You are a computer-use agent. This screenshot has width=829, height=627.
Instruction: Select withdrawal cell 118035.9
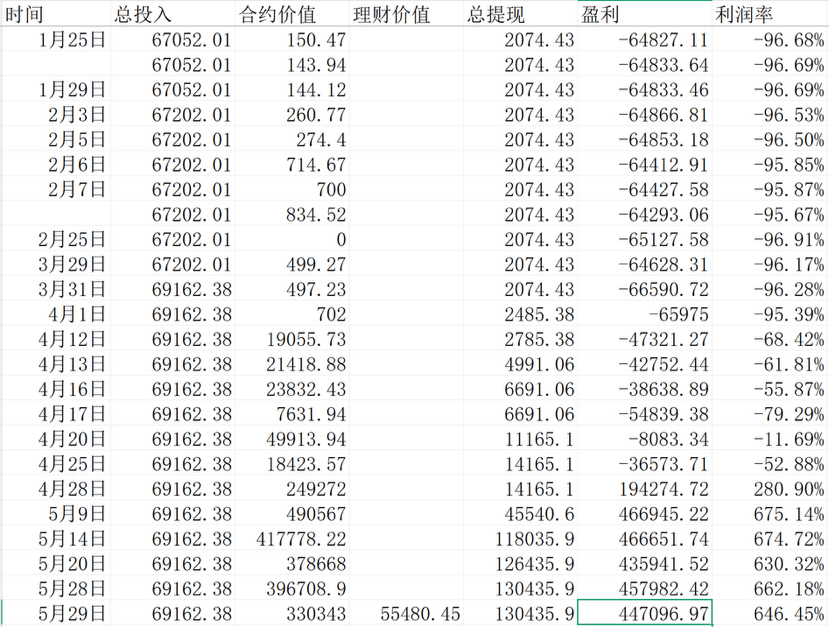click(x=520, y=538)
